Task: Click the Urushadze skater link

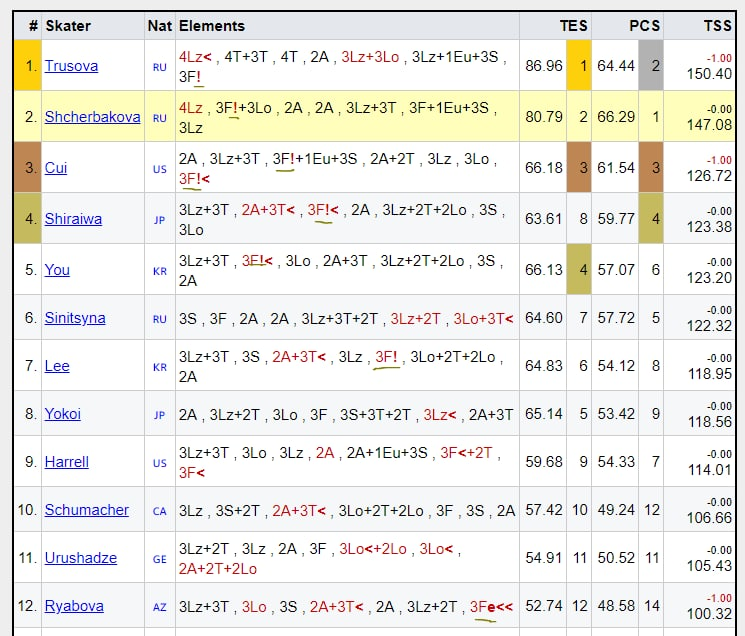Action: click(x=80, y=558)
